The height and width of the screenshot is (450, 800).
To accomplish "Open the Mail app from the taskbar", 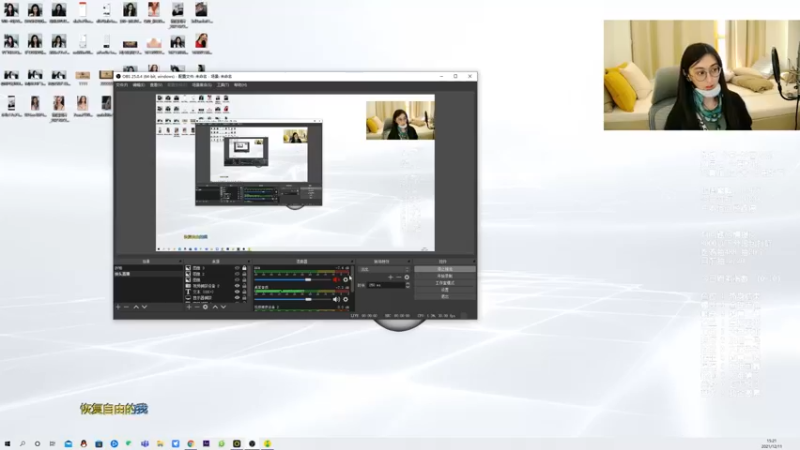I will pyautogui.click(x=68, y=444).
